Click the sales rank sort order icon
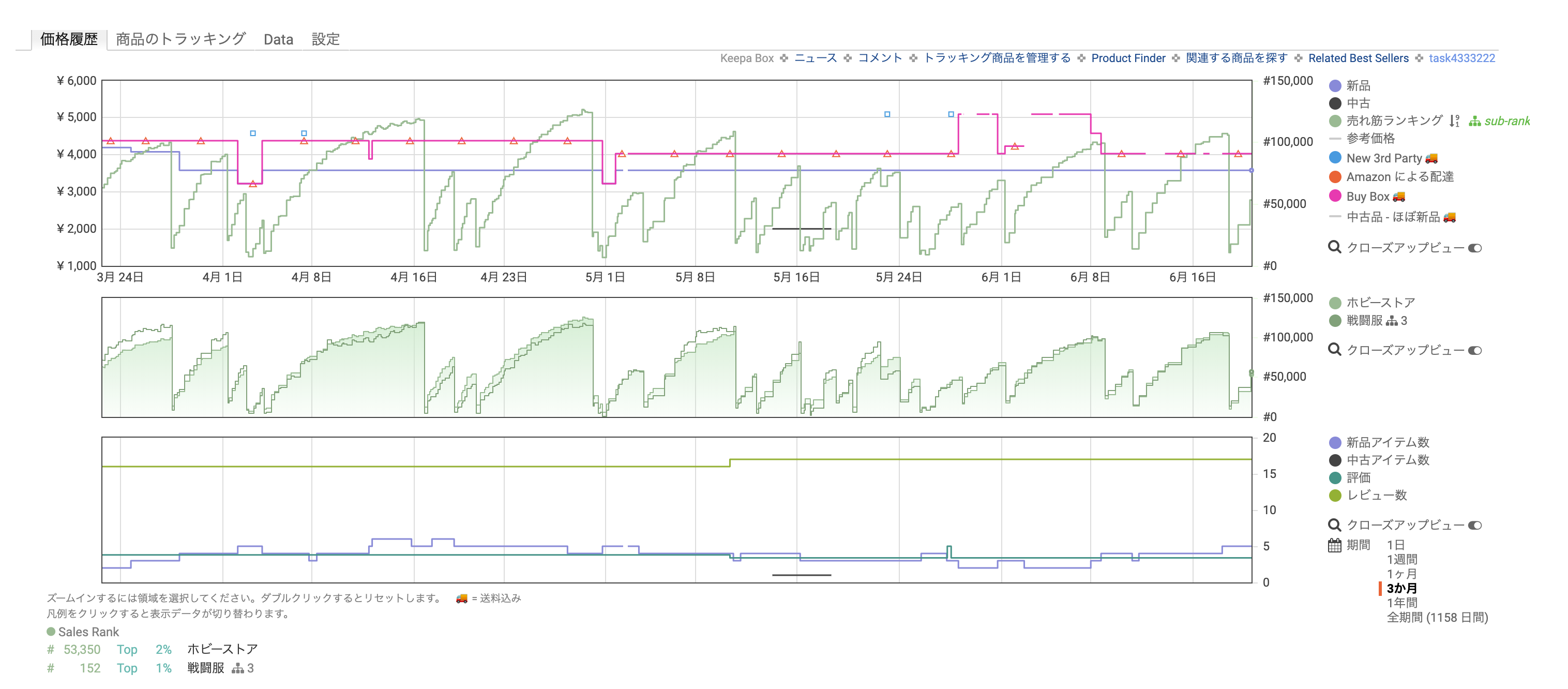Viewport: 1568px width, 689px height. click(x=1454, y=121)
